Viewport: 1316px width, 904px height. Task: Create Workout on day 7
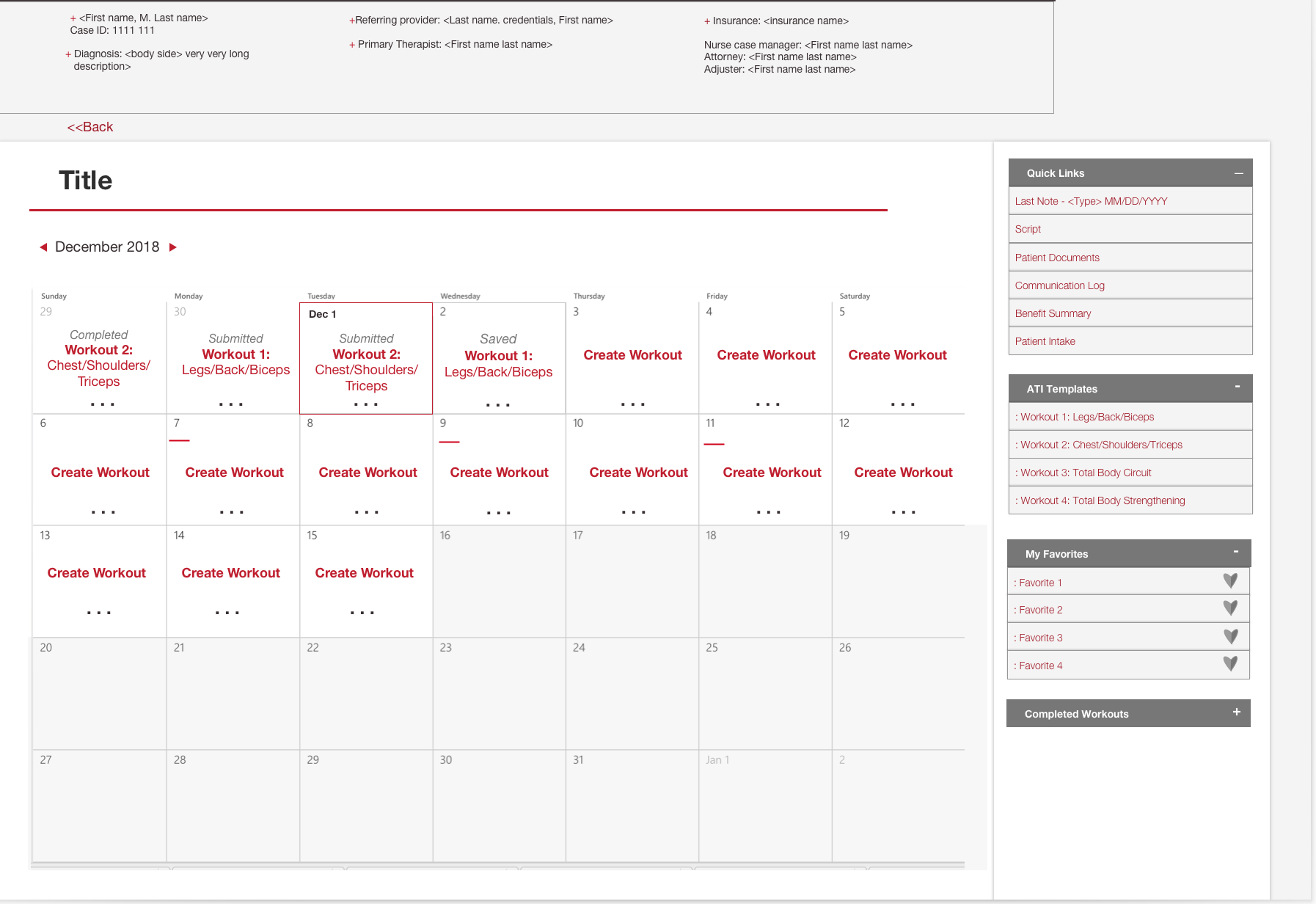pyautogui.click(x=234, y=473)
